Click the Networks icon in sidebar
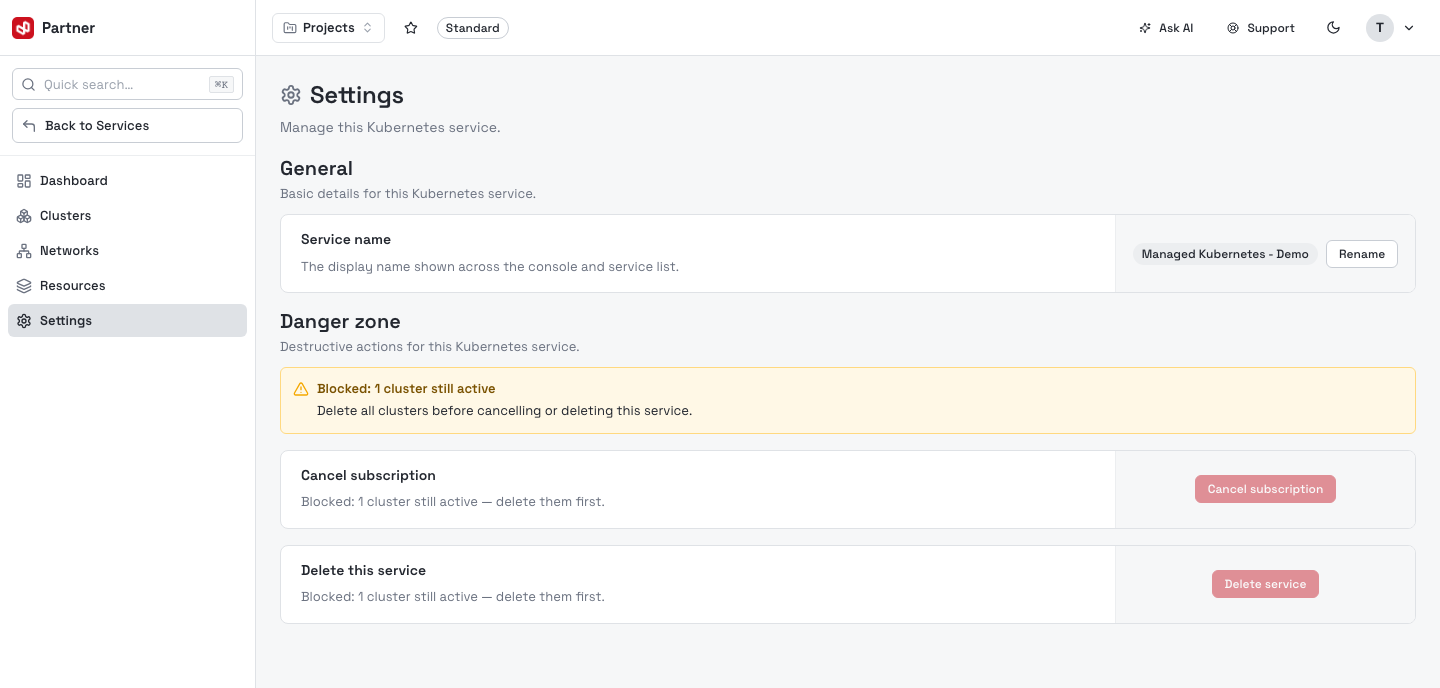The image size is (1440, 688). (x=24, y=251)
